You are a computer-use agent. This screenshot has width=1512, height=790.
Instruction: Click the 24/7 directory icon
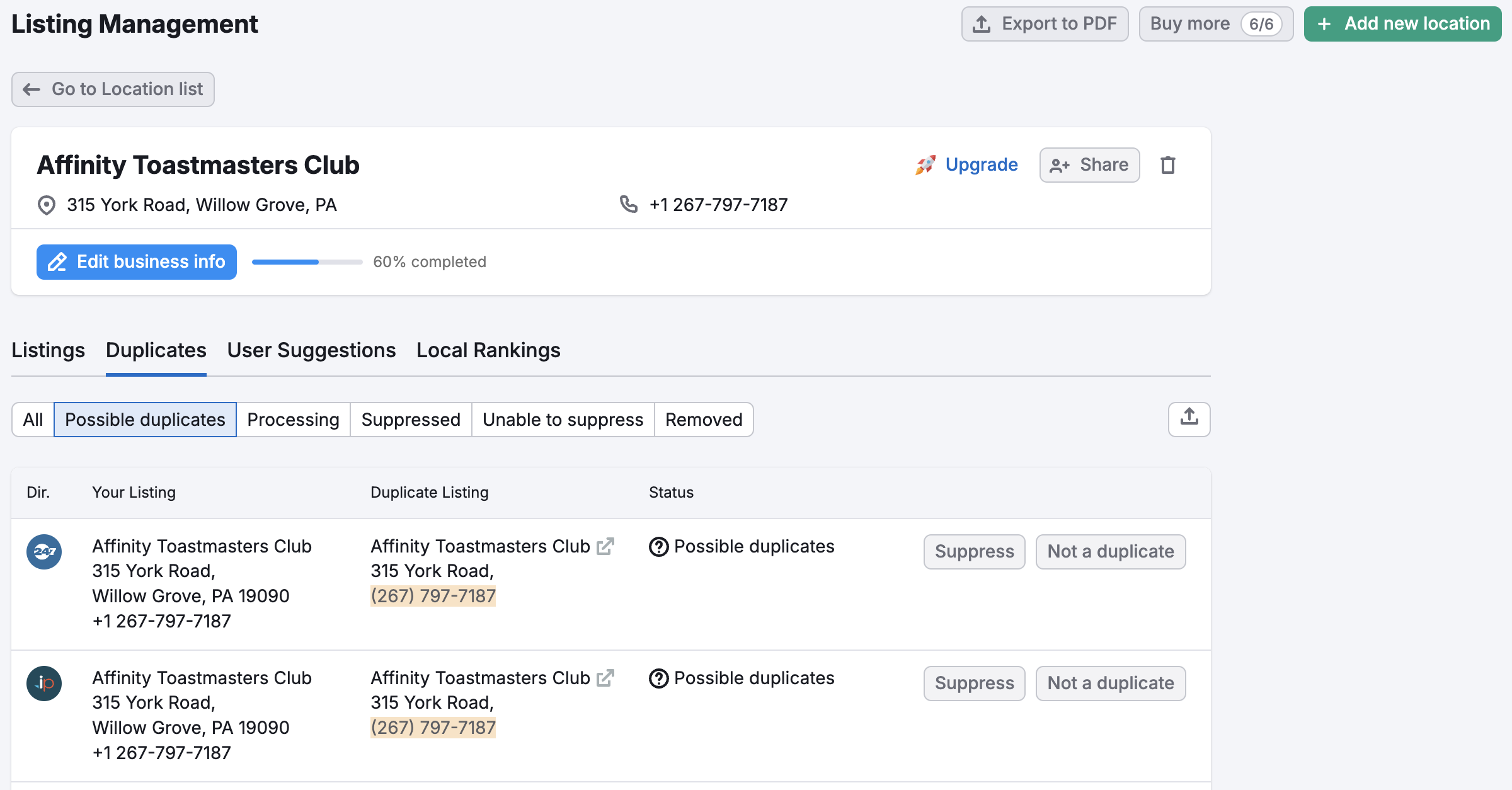pyautogui.click(x=44, y=552)
